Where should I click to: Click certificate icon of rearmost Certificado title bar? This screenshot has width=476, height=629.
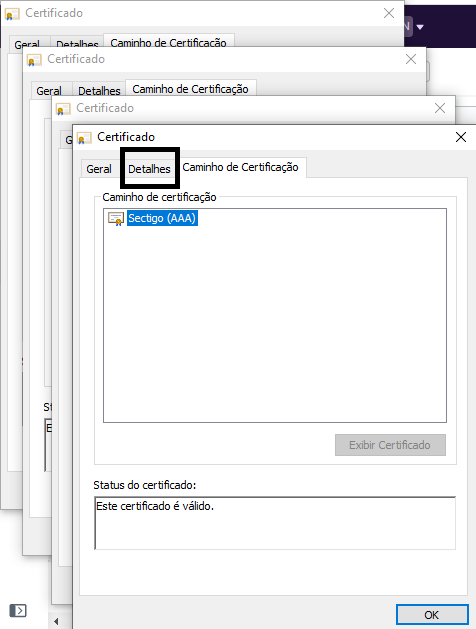(x=12, y=15)
